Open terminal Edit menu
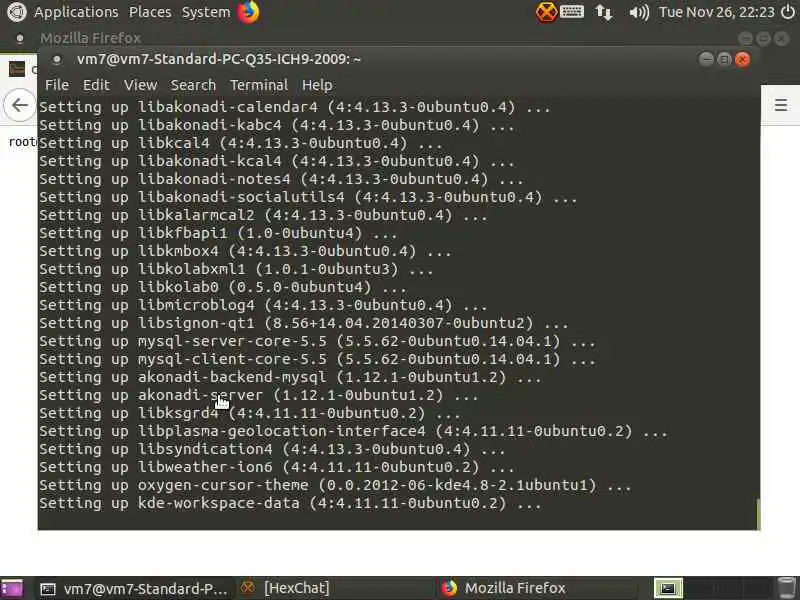The width and height of the screenshot is (800, 600). [96, 85]
